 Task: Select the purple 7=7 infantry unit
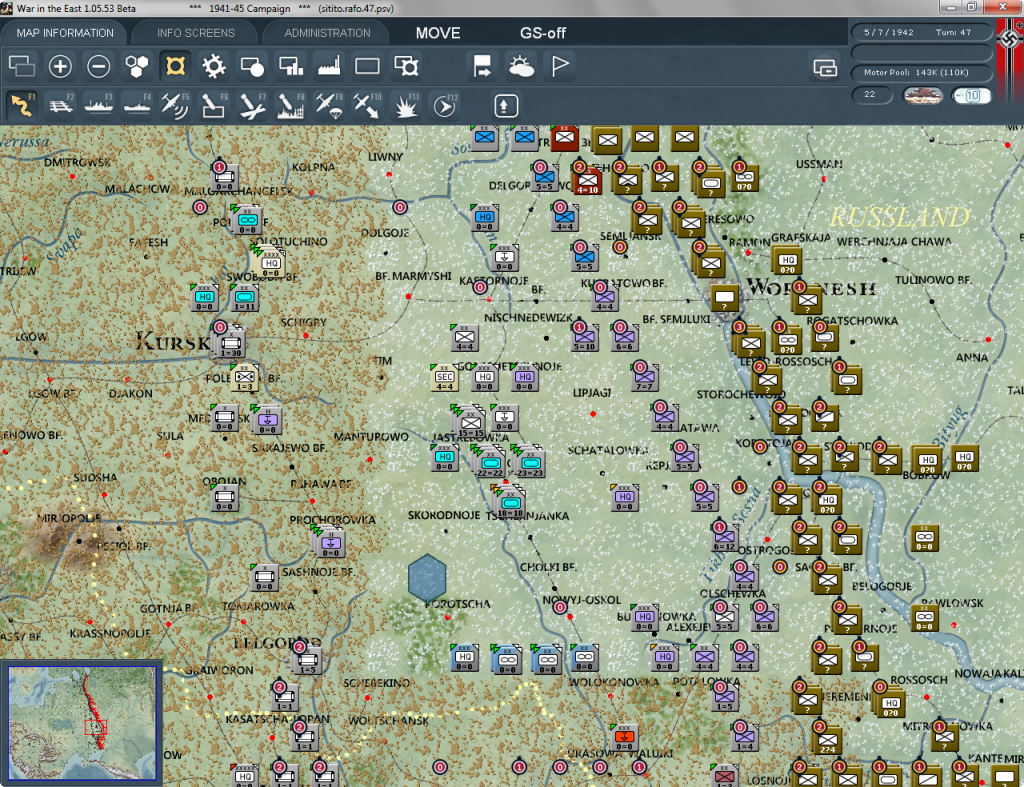[x=645, y=377]
